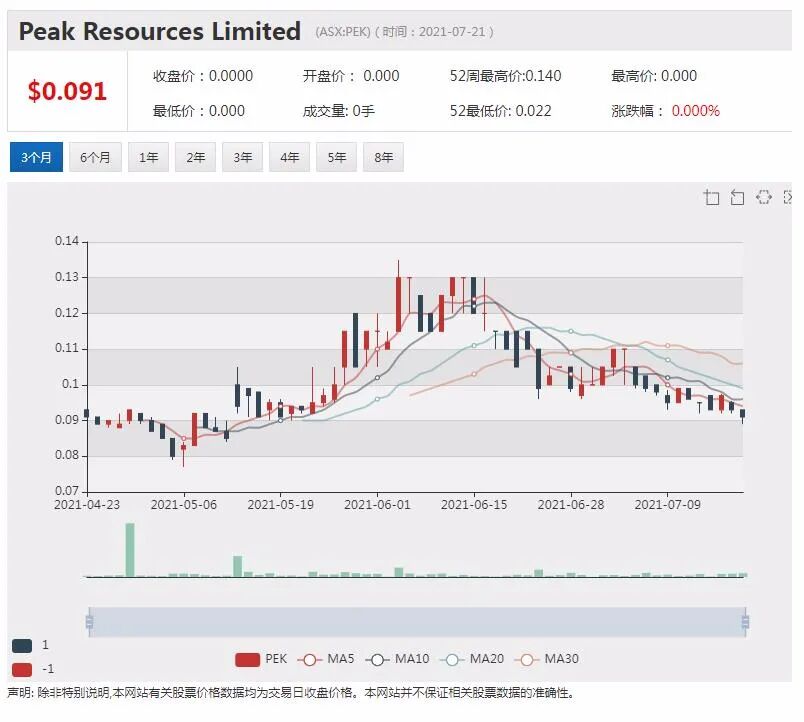Toggle the MA10 line in legend
The height and width of the screenshot is (722, 804).
point(397,659)
